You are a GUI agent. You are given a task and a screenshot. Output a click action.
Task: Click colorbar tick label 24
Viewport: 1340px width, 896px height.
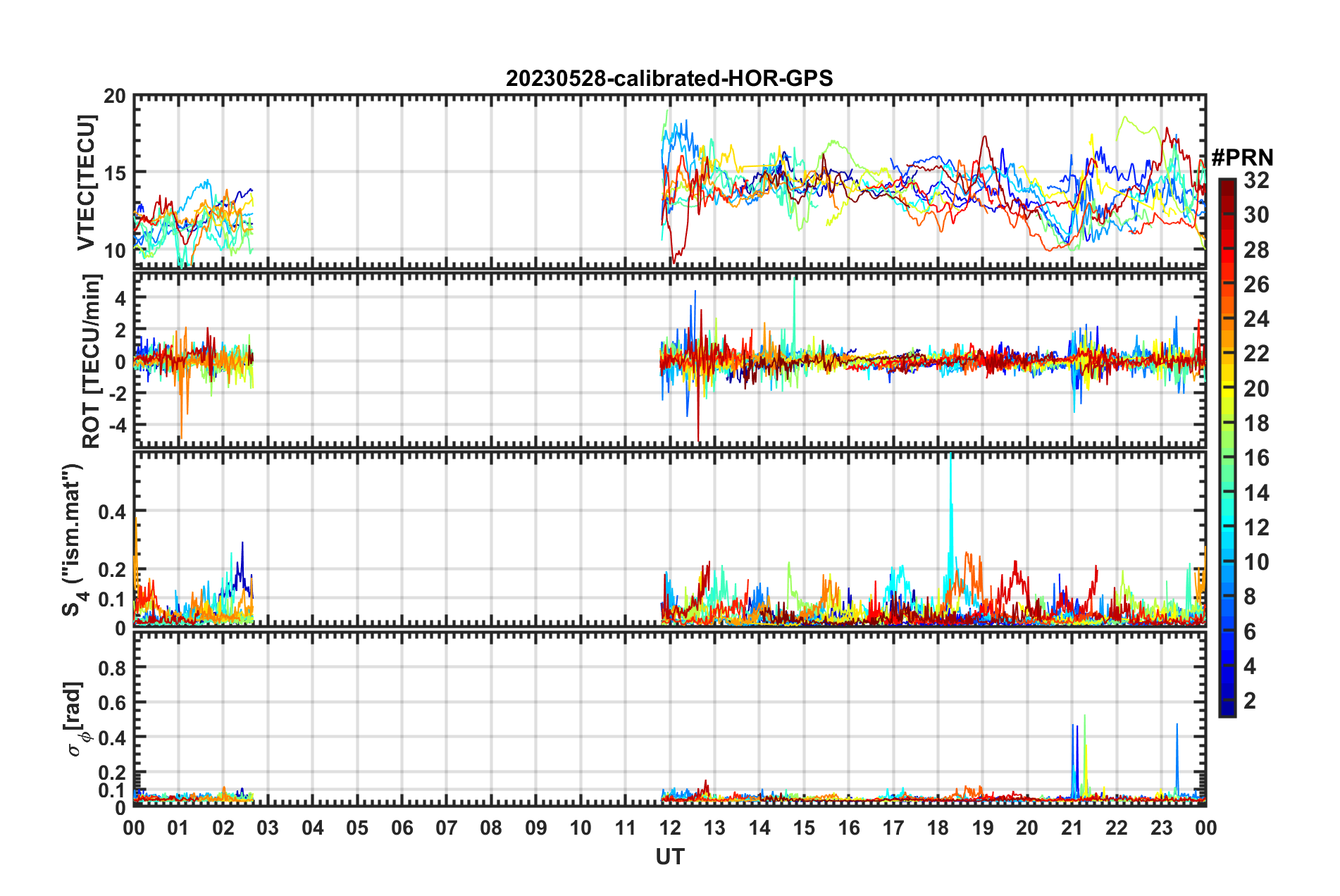click(x=1256, y=319)
